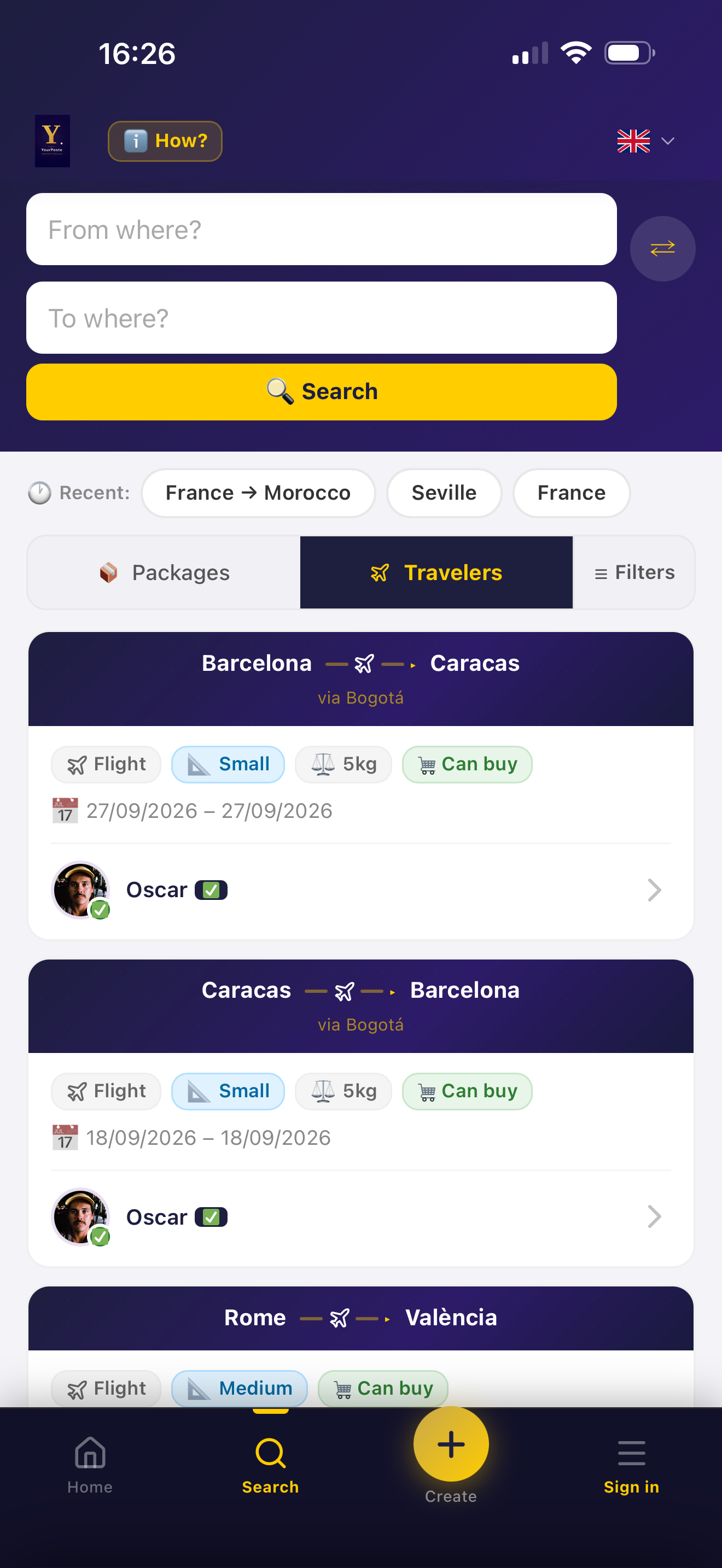Select the France recent search chip
Image resolution: width=722 pixels, height=1568 pixels.
click(571, 493)
